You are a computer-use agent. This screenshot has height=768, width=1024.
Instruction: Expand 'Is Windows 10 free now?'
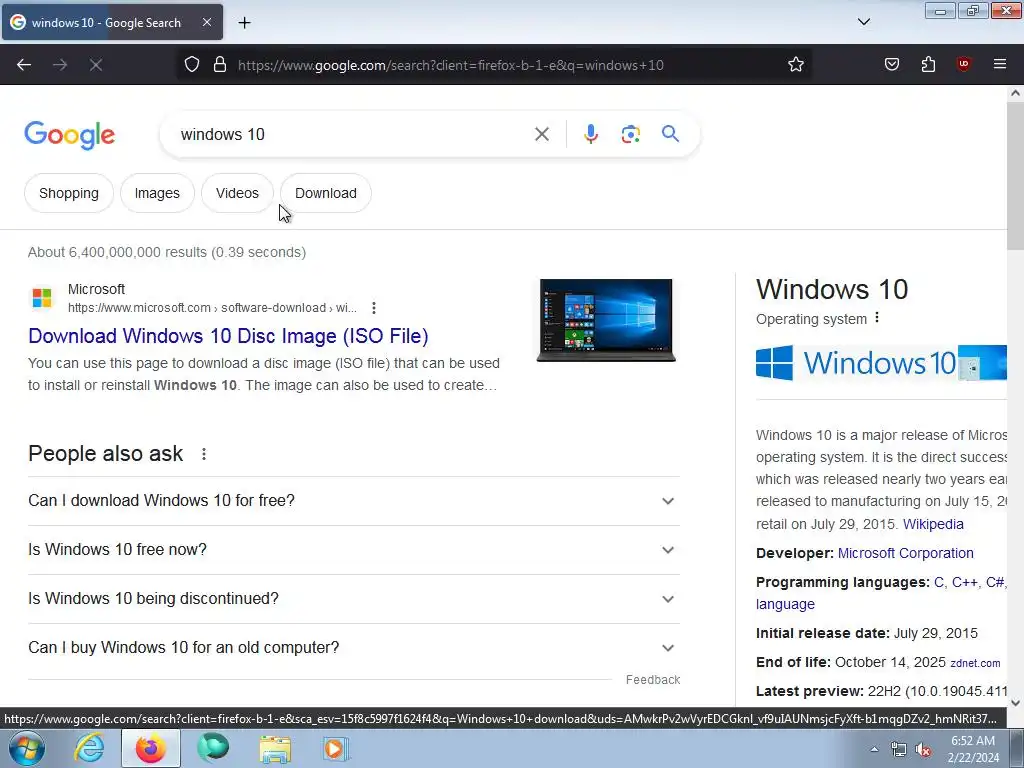354,550
